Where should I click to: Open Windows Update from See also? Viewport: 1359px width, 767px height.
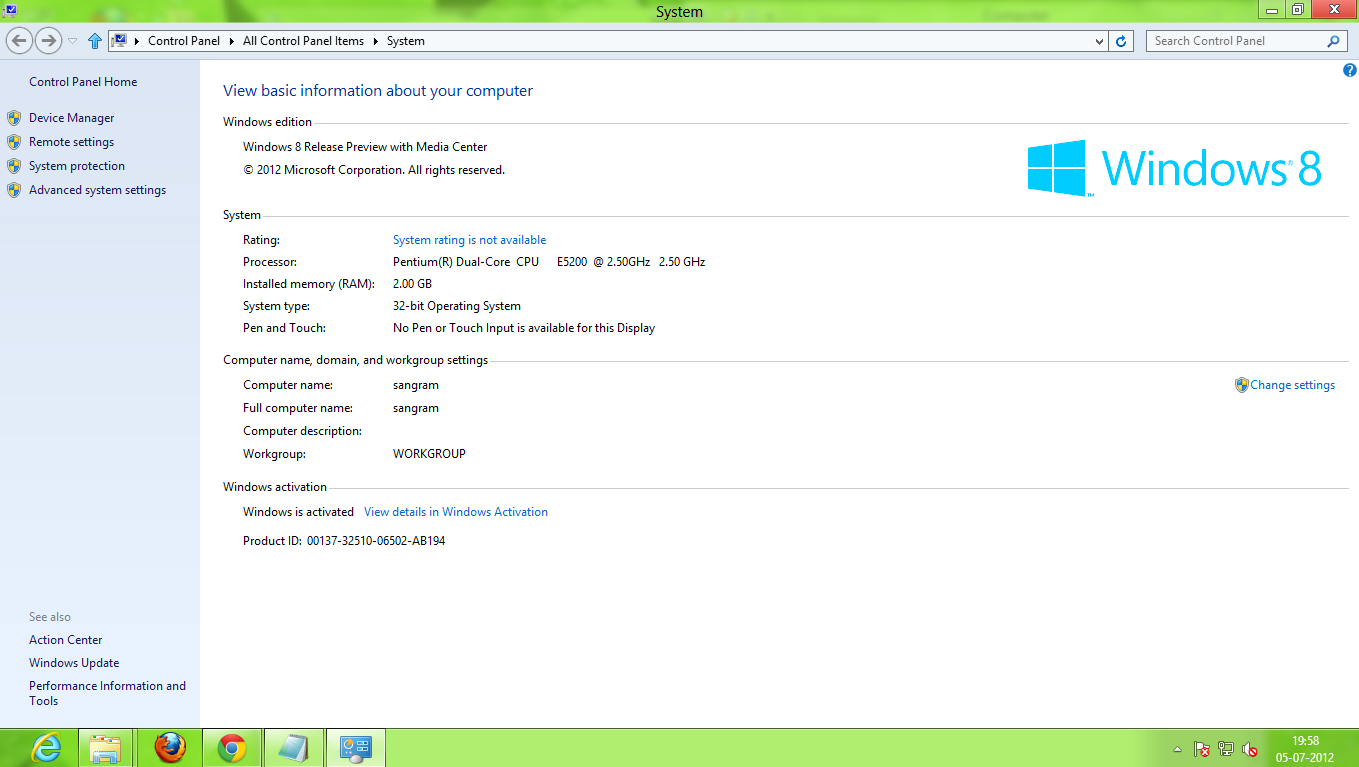pos(74,662)
